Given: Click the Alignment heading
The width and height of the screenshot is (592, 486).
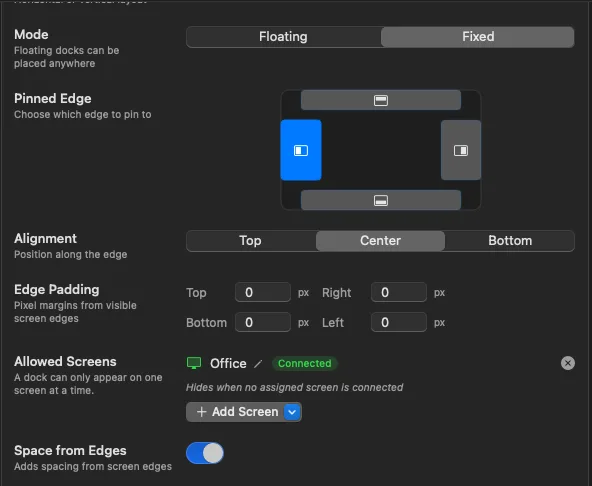Looking at the screenshot, I should click(x=45, y=239).
